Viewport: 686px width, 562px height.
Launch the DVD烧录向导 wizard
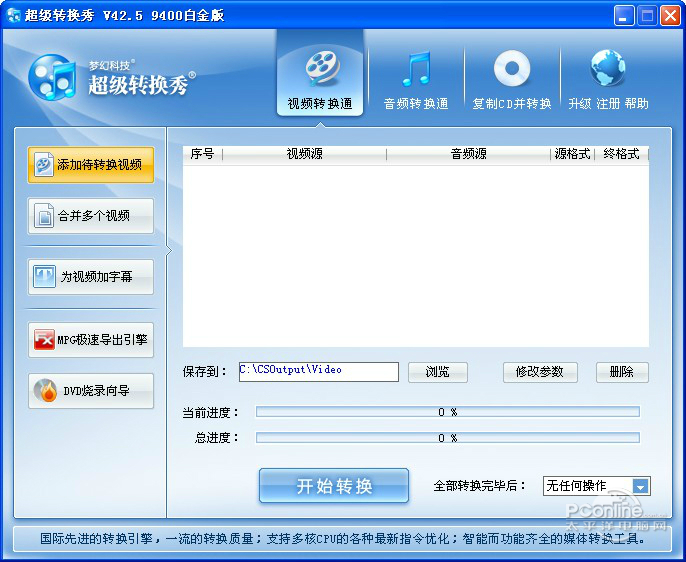(91, 391)
